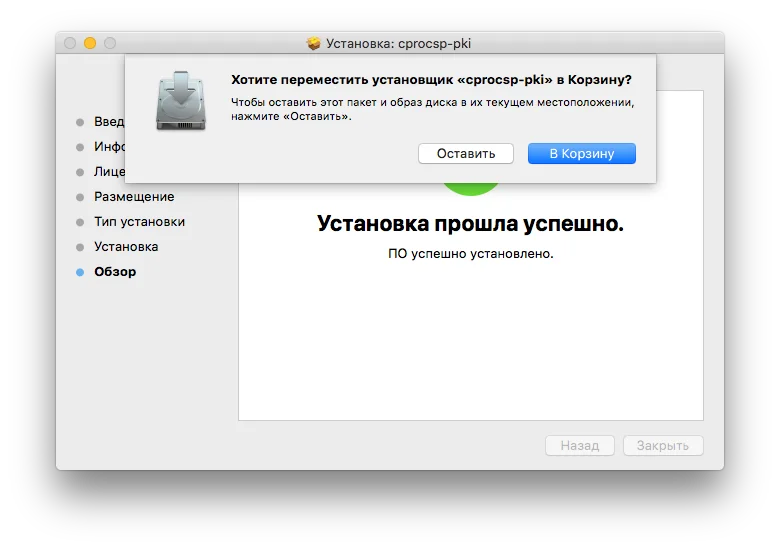
Task: Click the 'В Корзину' button
Action: [582, 154]
